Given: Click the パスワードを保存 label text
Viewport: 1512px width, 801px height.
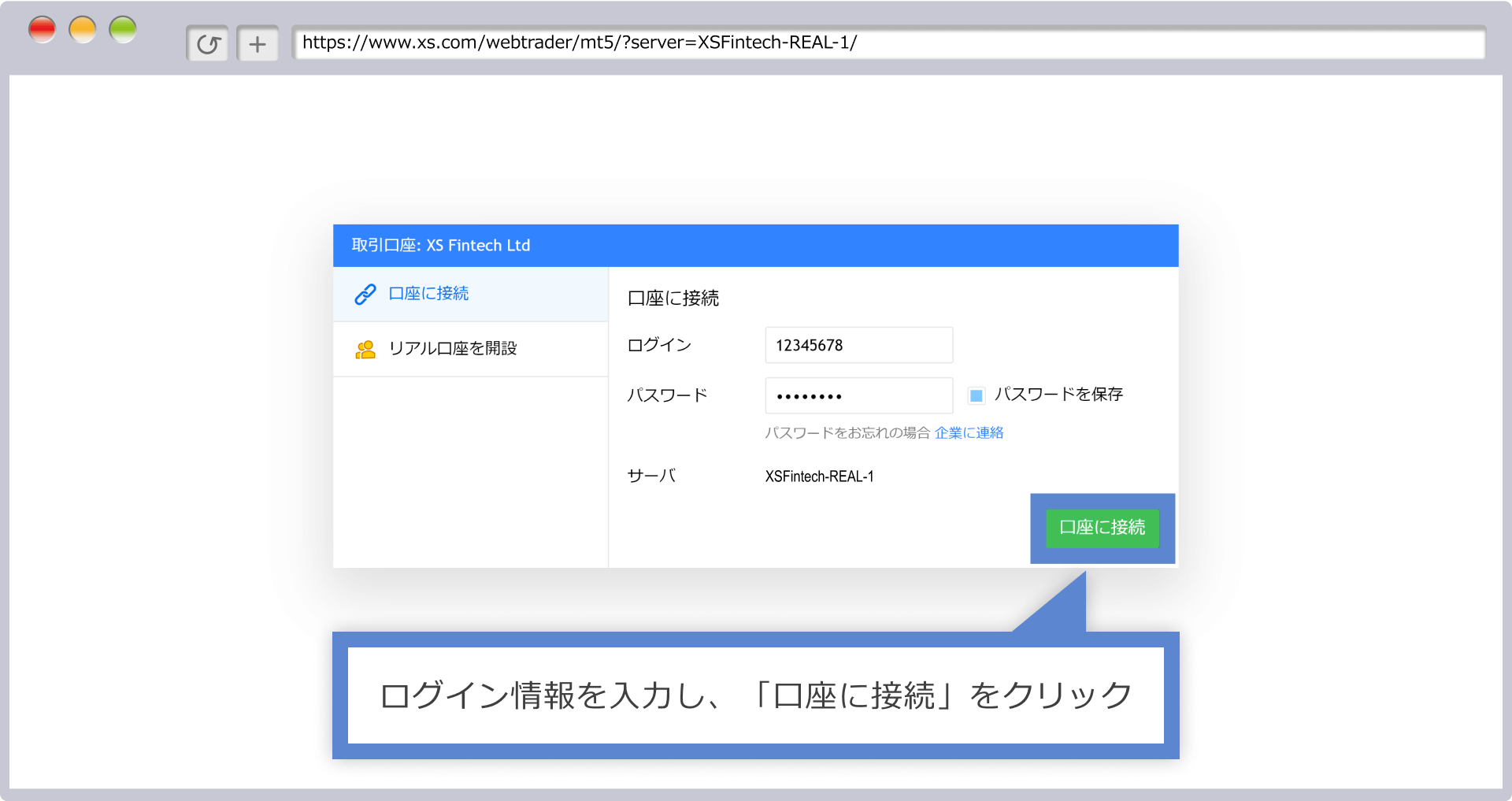Looking at the screenshot, I should tap(1058, 395).
